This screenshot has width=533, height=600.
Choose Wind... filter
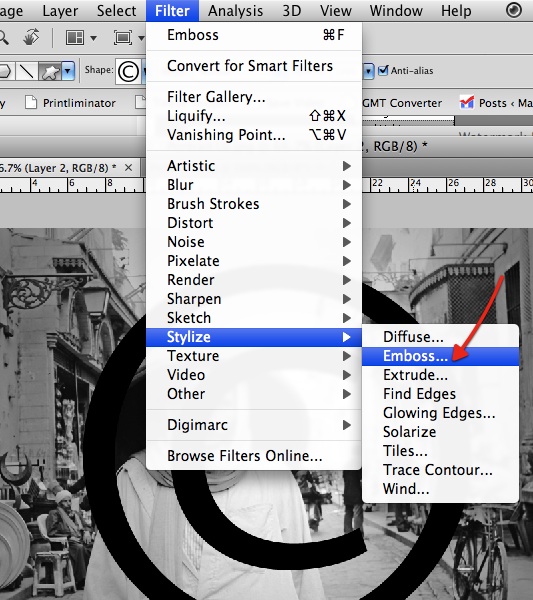440,489
